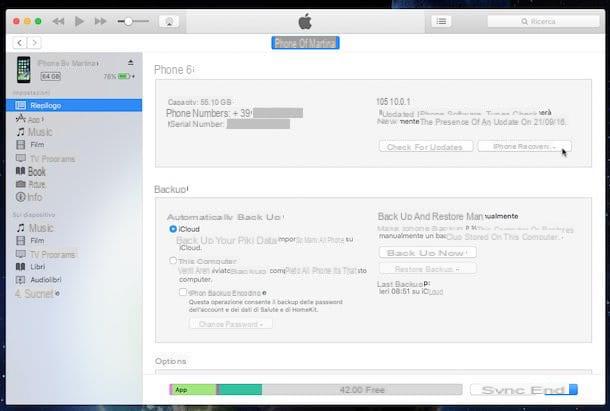Click the green App storage segment
610x411 pixels.
click(x=194, y=390)
